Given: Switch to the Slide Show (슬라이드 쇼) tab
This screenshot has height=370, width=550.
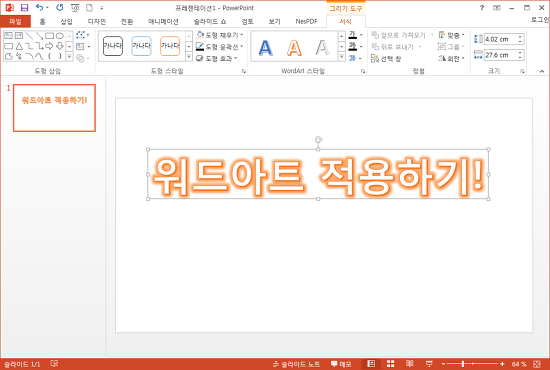Looking at the screenshot, I should click(x=210, y=21).
